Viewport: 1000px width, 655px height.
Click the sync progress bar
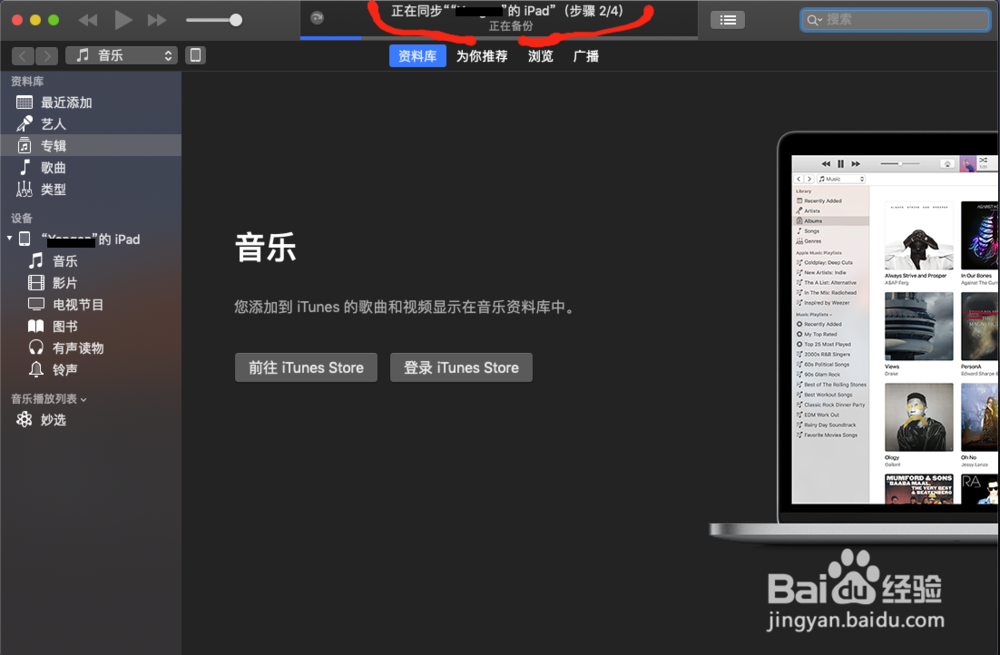[x=499, y=38]
